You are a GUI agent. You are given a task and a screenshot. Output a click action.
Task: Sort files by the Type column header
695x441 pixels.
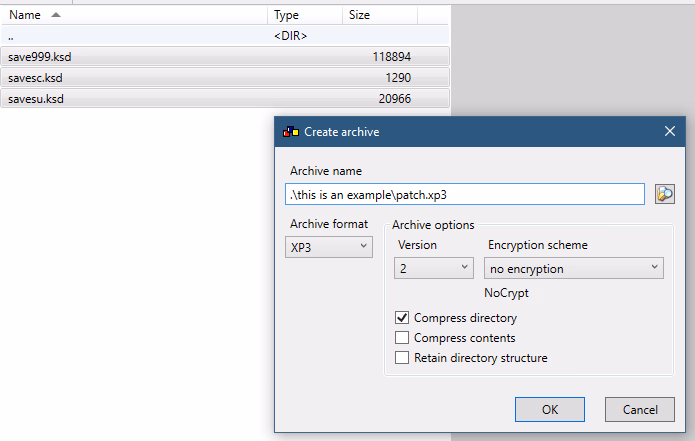(x=287, y=16)
